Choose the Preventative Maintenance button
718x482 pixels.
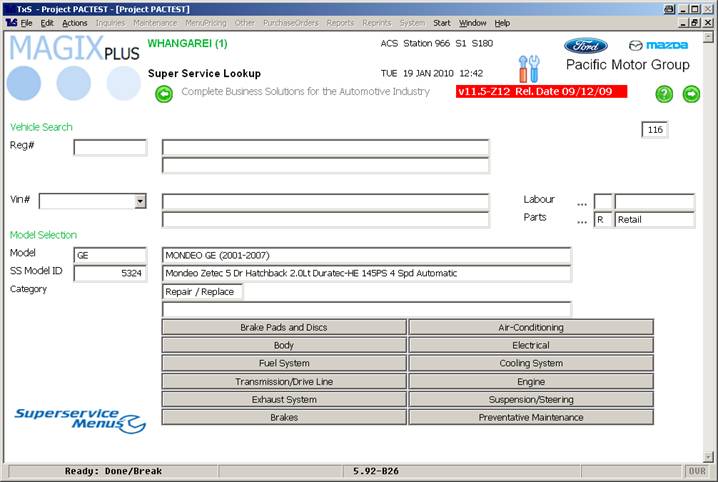pyautogui.click(x=531, y=417)
